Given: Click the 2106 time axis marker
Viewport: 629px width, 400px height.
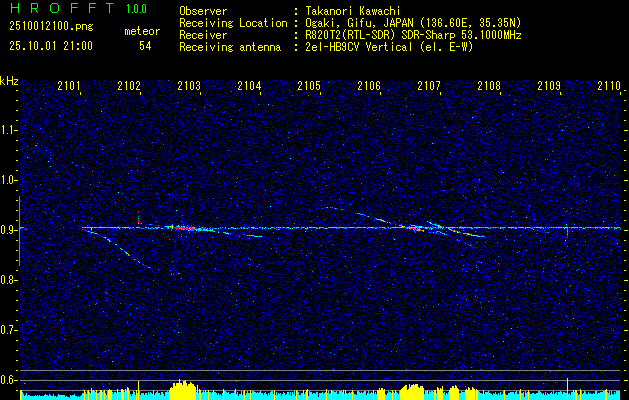Looking at the screenshot, I should point(369,85).
